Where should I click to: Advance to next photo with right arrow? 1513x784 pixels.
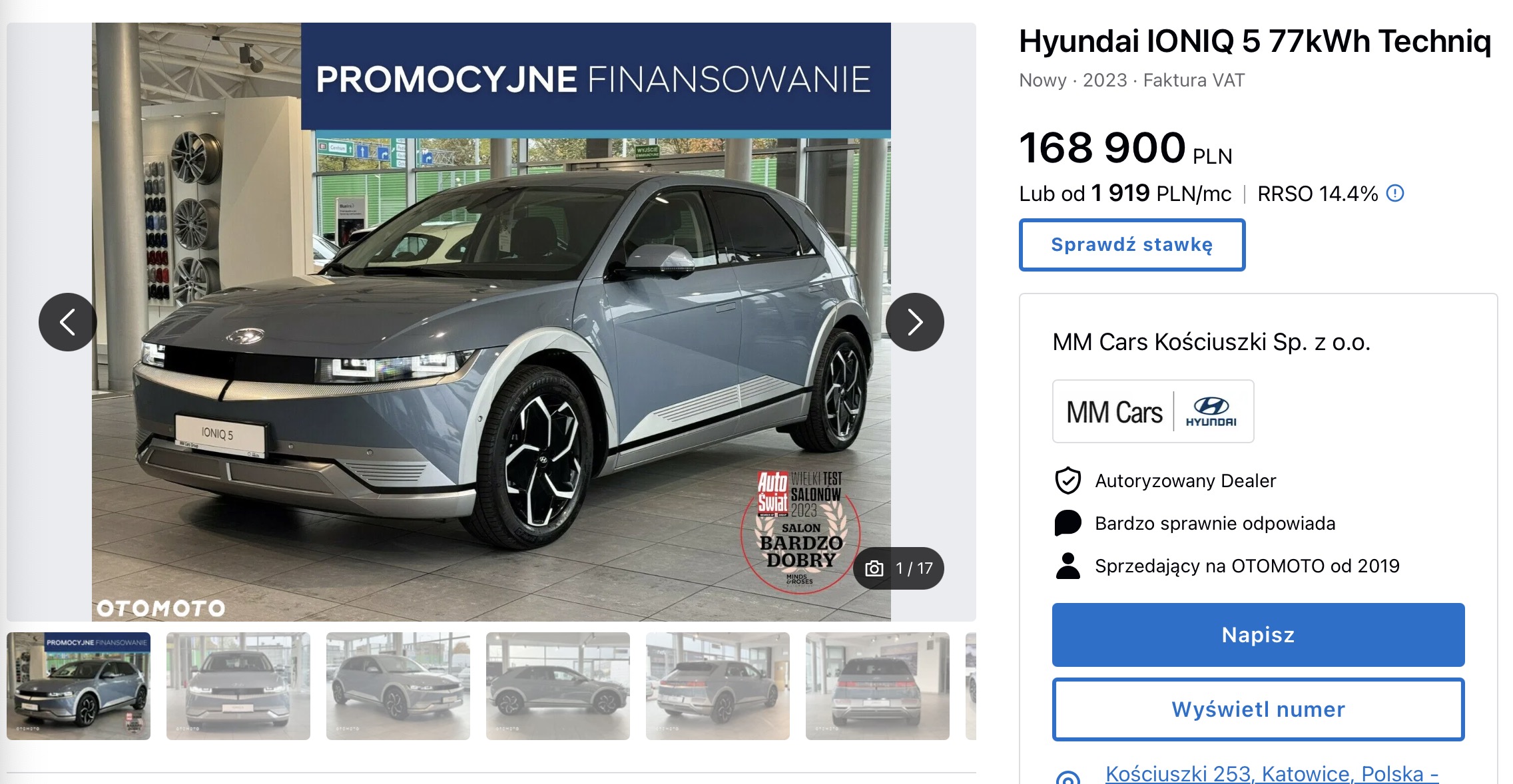(914, 322)
